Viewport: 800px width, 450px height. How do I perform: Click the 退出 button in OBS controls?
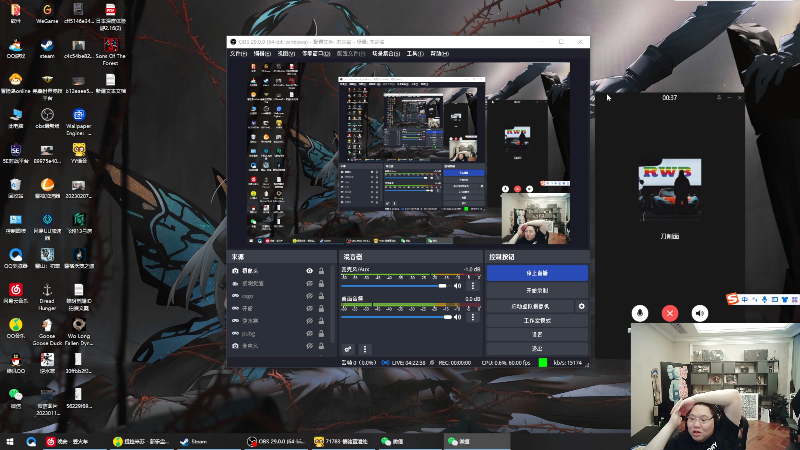tap(537, 348)
